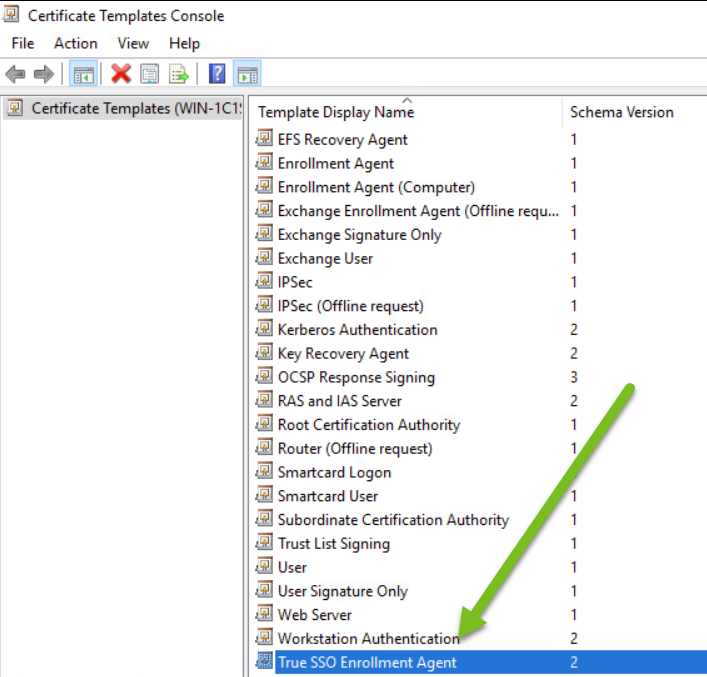The image size is (707, 677).
Task: Select the Smartcard User template
Action: pos(328,496)
